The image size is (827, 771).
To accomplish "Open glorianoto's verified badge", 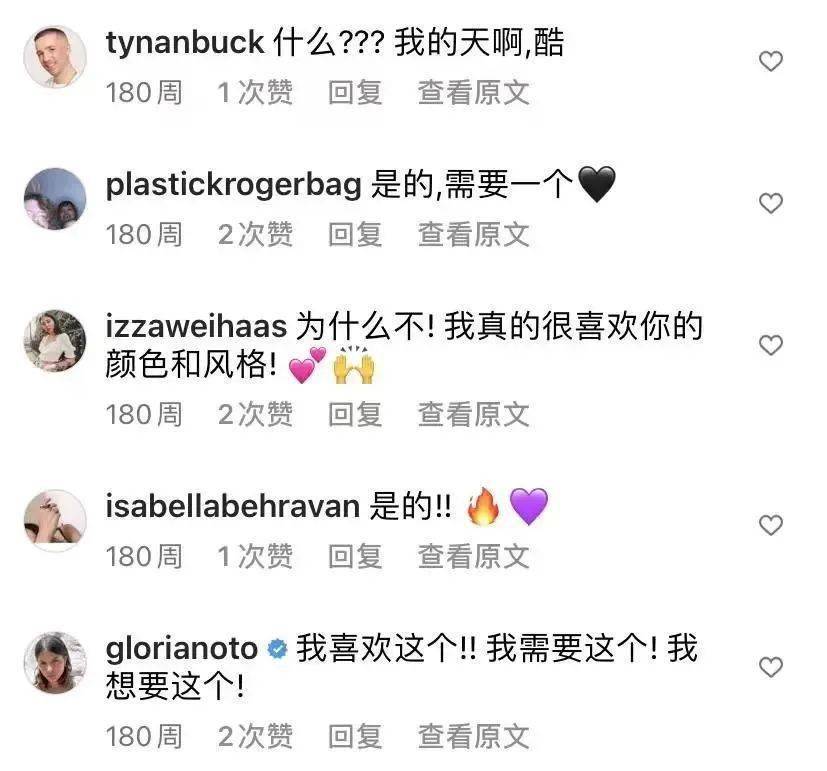I will tap(277, 649).
